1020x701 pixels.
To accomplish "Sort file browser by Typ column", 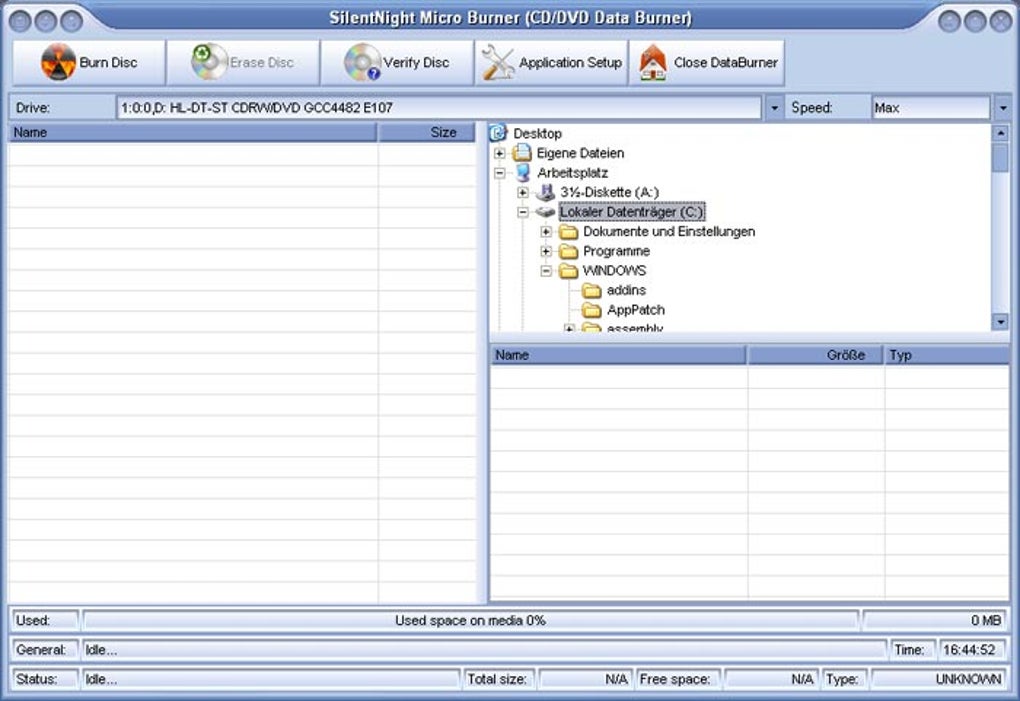I will coord(946,355).
